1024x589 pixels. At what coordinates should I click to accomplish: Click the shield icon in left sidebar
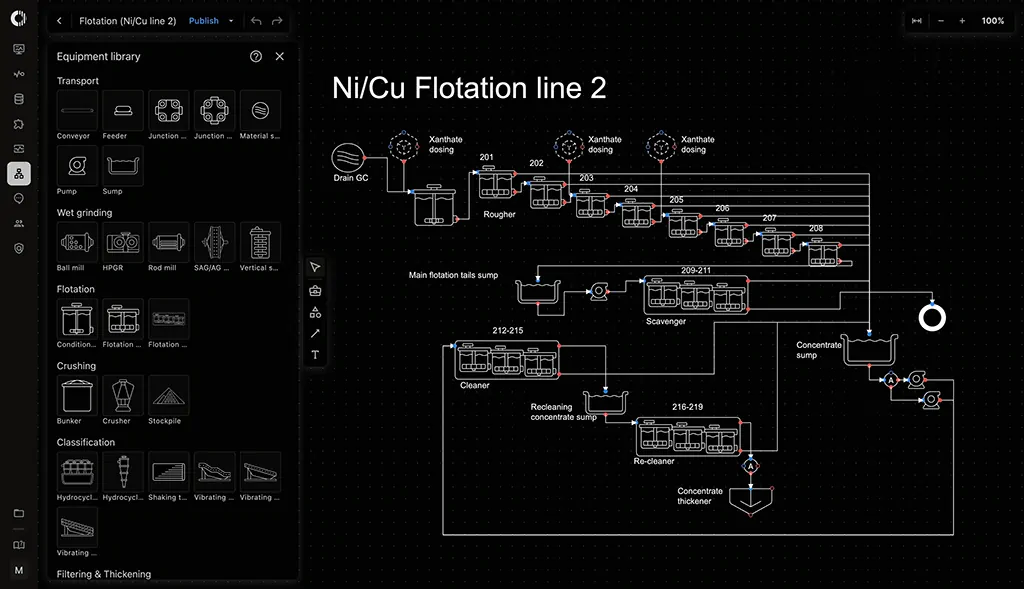[x=18, y=248]
